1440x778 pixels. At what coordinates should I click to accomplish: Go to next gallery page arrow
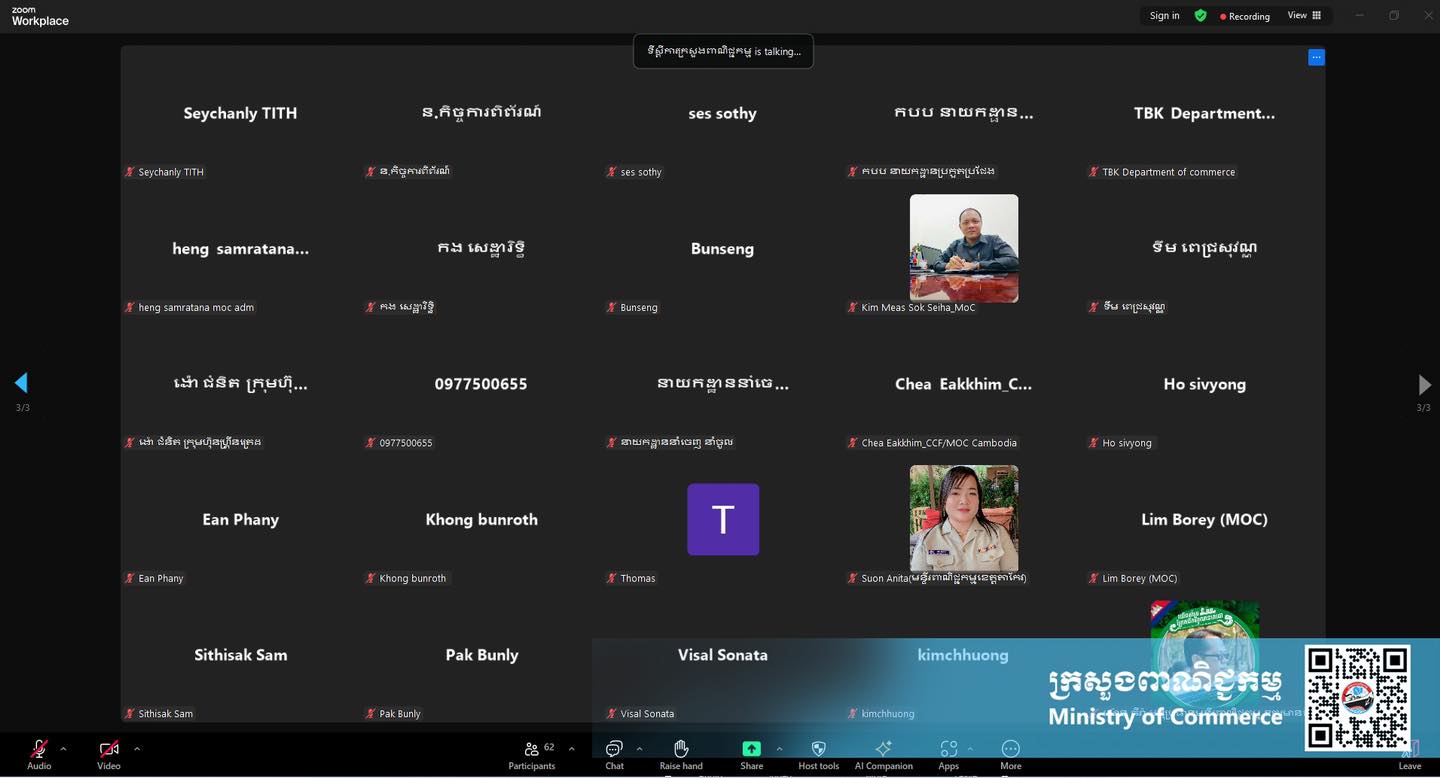1424,384
